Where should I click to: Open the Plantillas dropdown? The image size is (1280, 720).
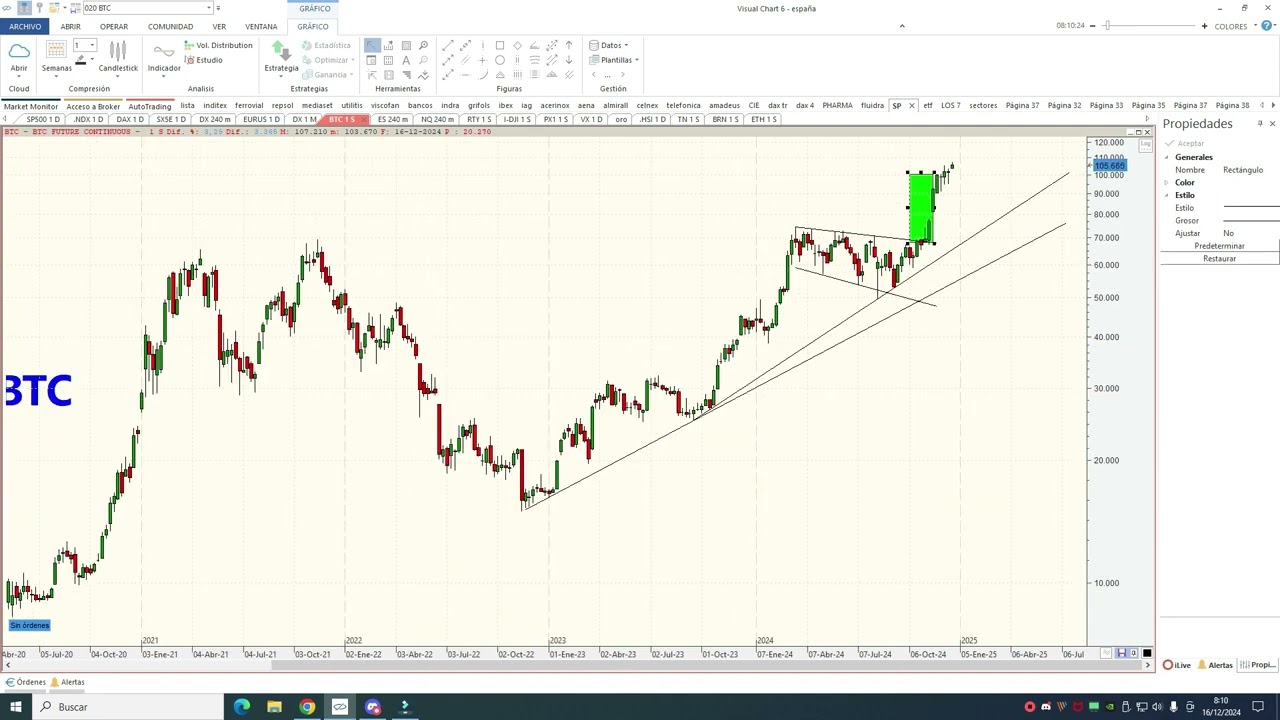614,60
